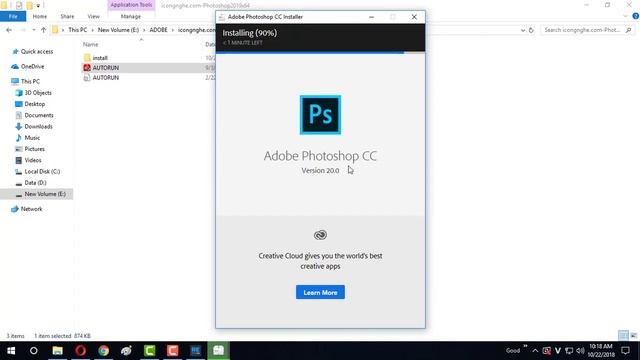Launch Opera browser from taskbar
The height and width of the screenshot is (360, 640).
click(80, 351)
